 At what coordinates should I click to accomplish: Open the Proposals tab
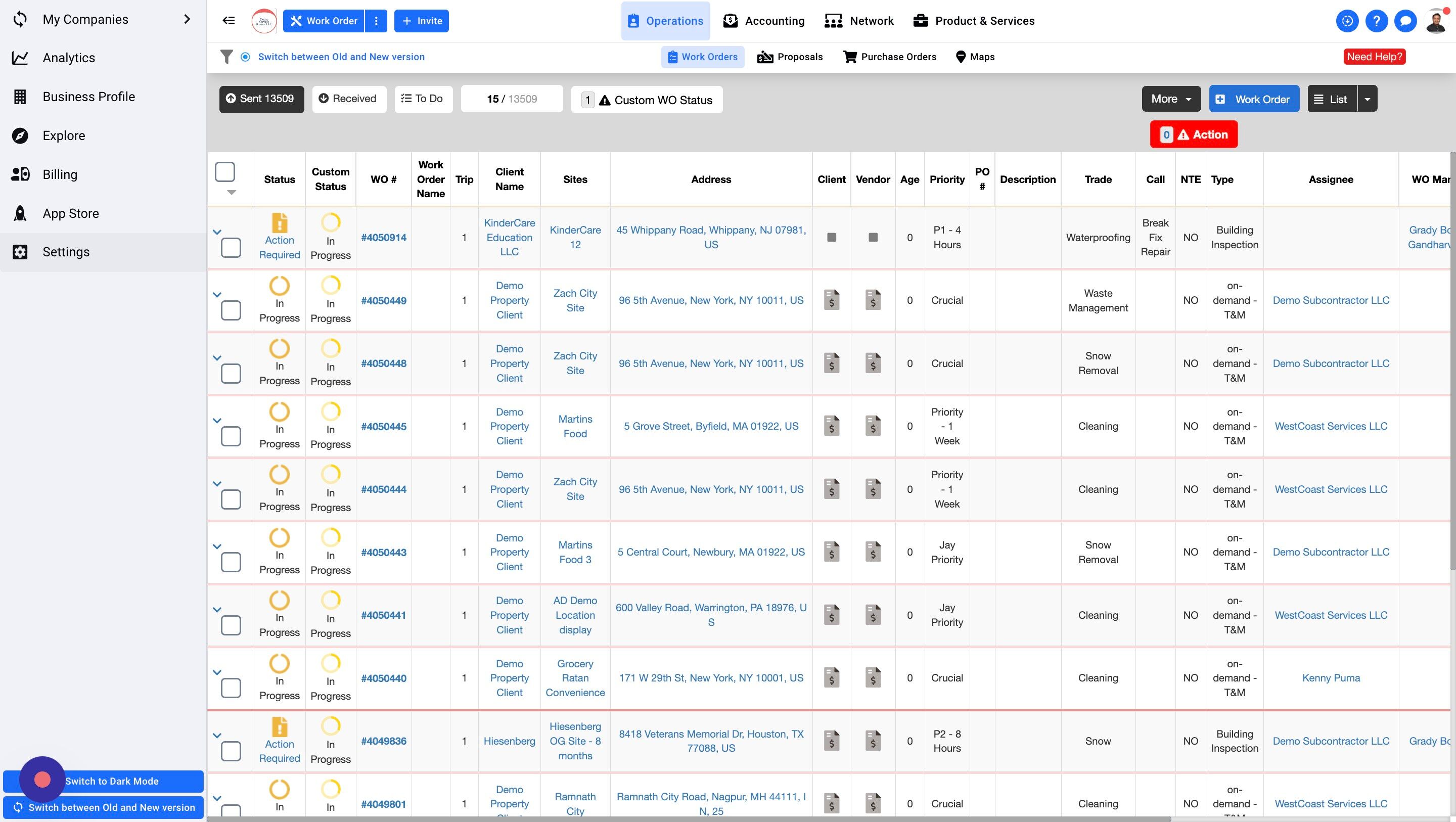click(790, 57)
